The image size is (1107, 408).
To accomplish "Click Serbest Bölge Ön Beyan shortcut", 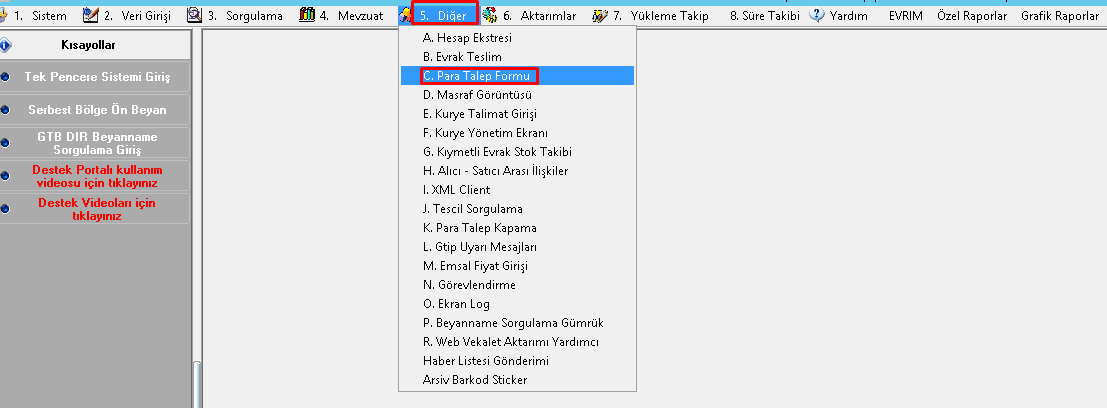I will pyautogui.click(x=97, y=110).
